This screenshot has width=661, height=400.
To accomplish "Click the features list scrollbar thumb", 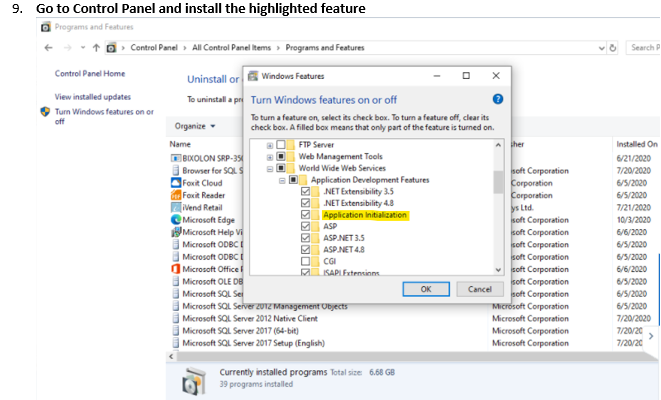I will [498, 182].
